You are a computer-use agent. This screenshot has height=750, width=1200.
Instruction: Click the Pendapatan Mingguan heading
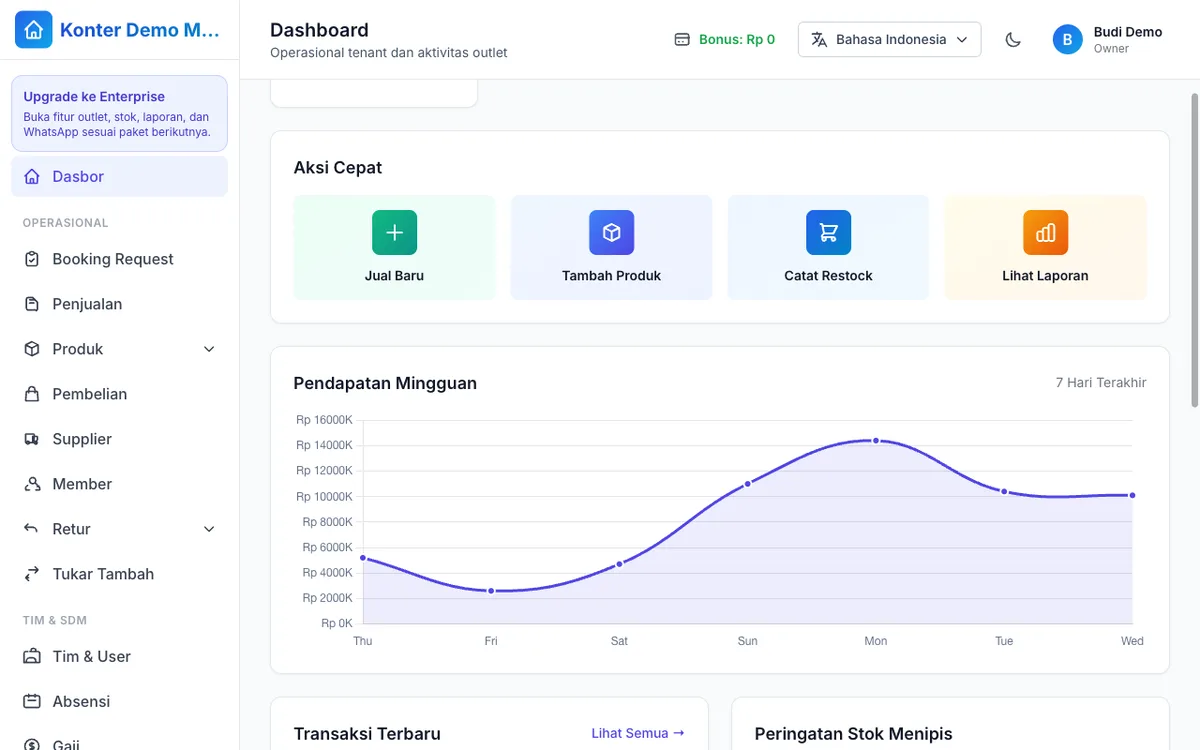click(385, 383)
